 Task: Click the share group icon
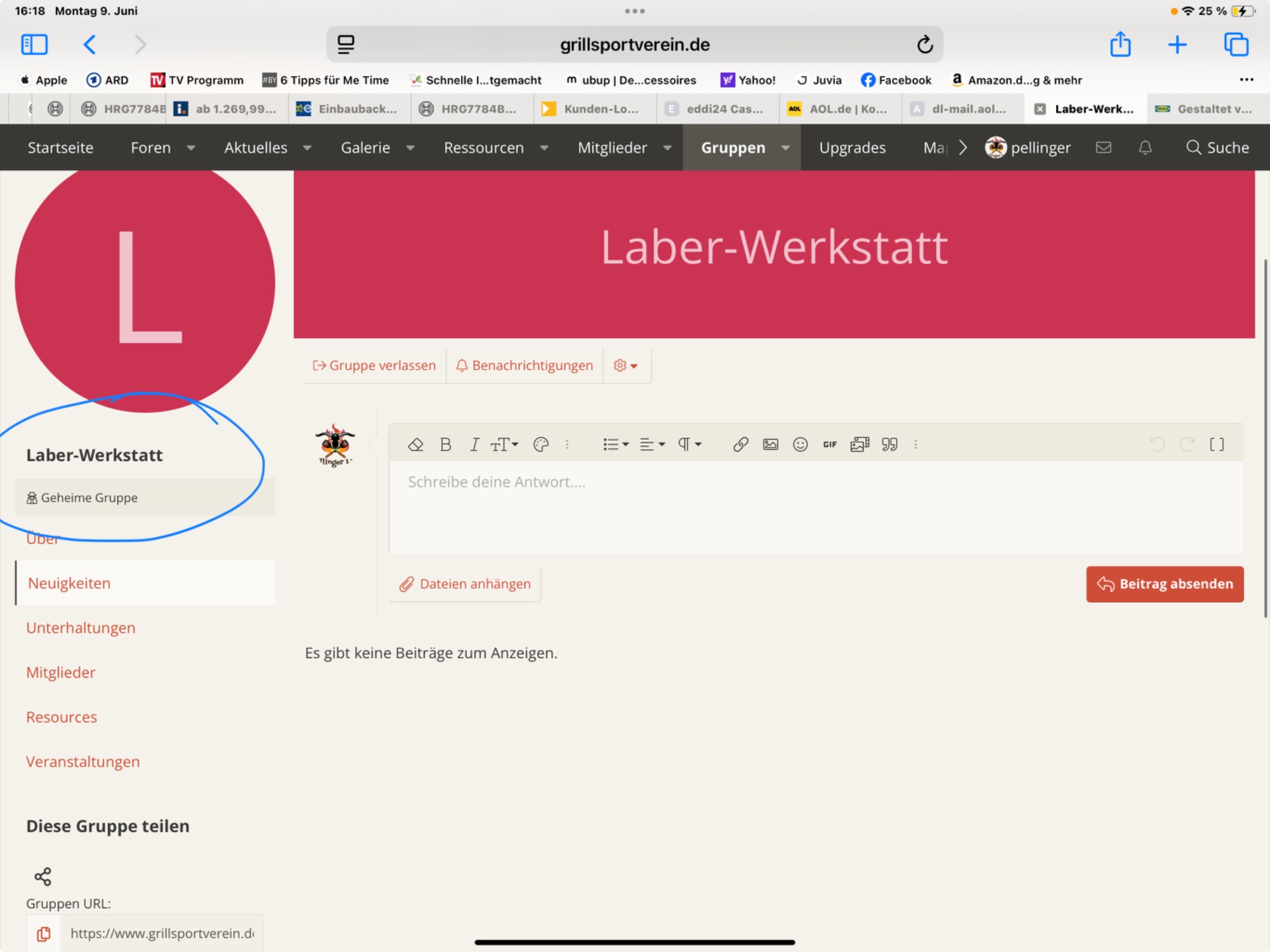[43, 877]
